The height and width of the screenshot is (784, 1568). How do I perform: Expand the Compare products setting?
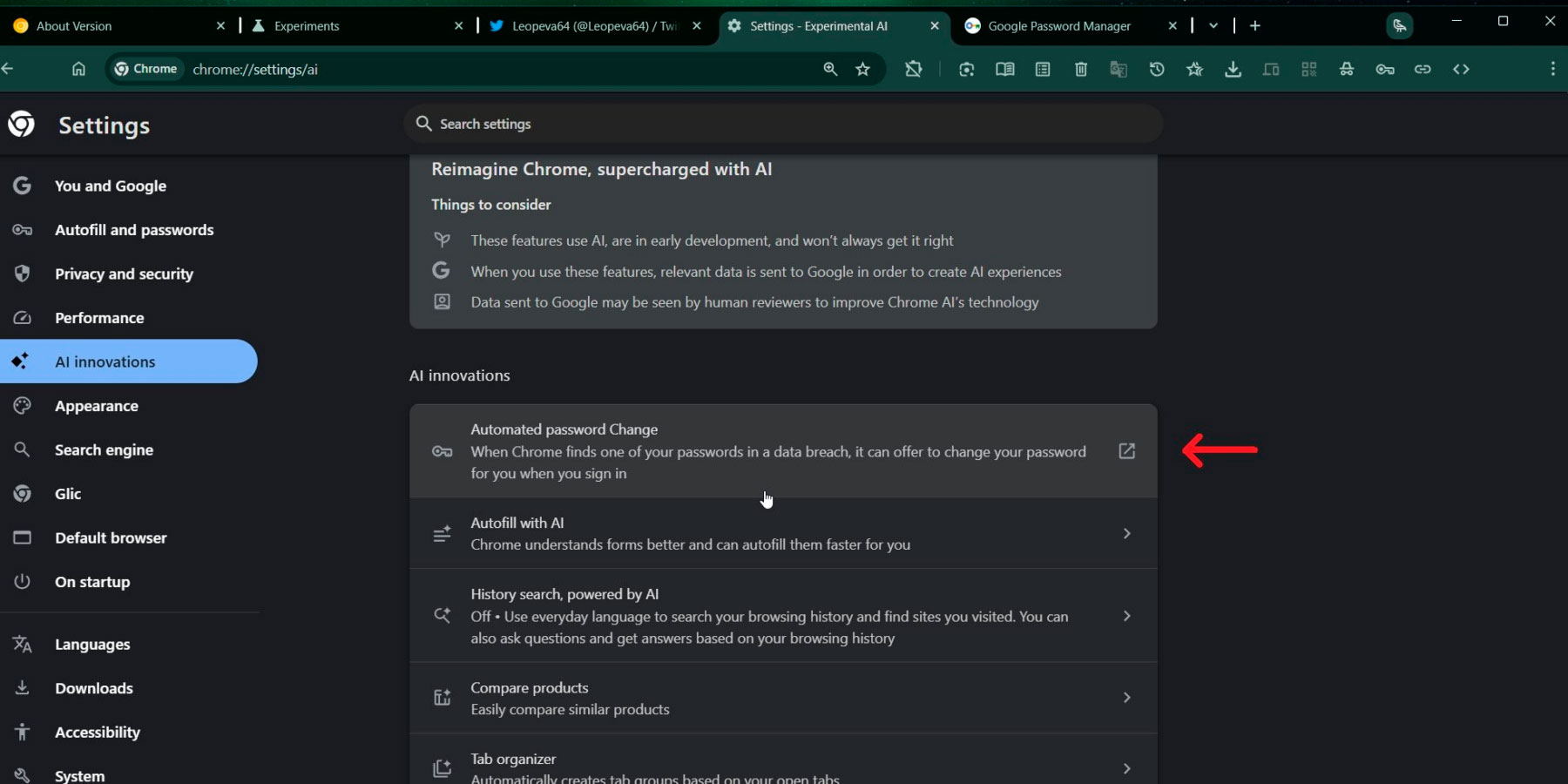pyautogui.click(x=1126, y=698)
